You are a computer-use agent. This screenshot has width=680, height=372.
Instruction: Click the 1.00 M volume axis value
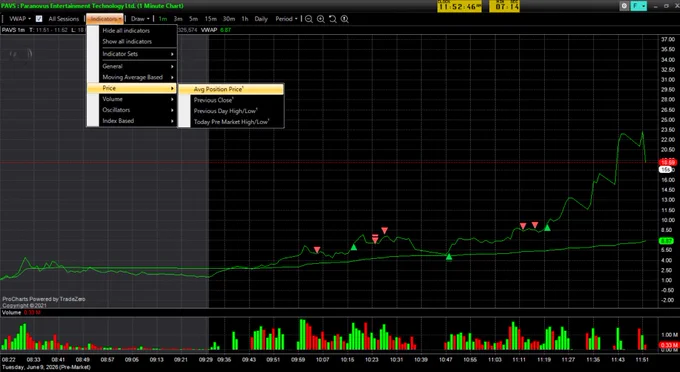coord(669,335)
